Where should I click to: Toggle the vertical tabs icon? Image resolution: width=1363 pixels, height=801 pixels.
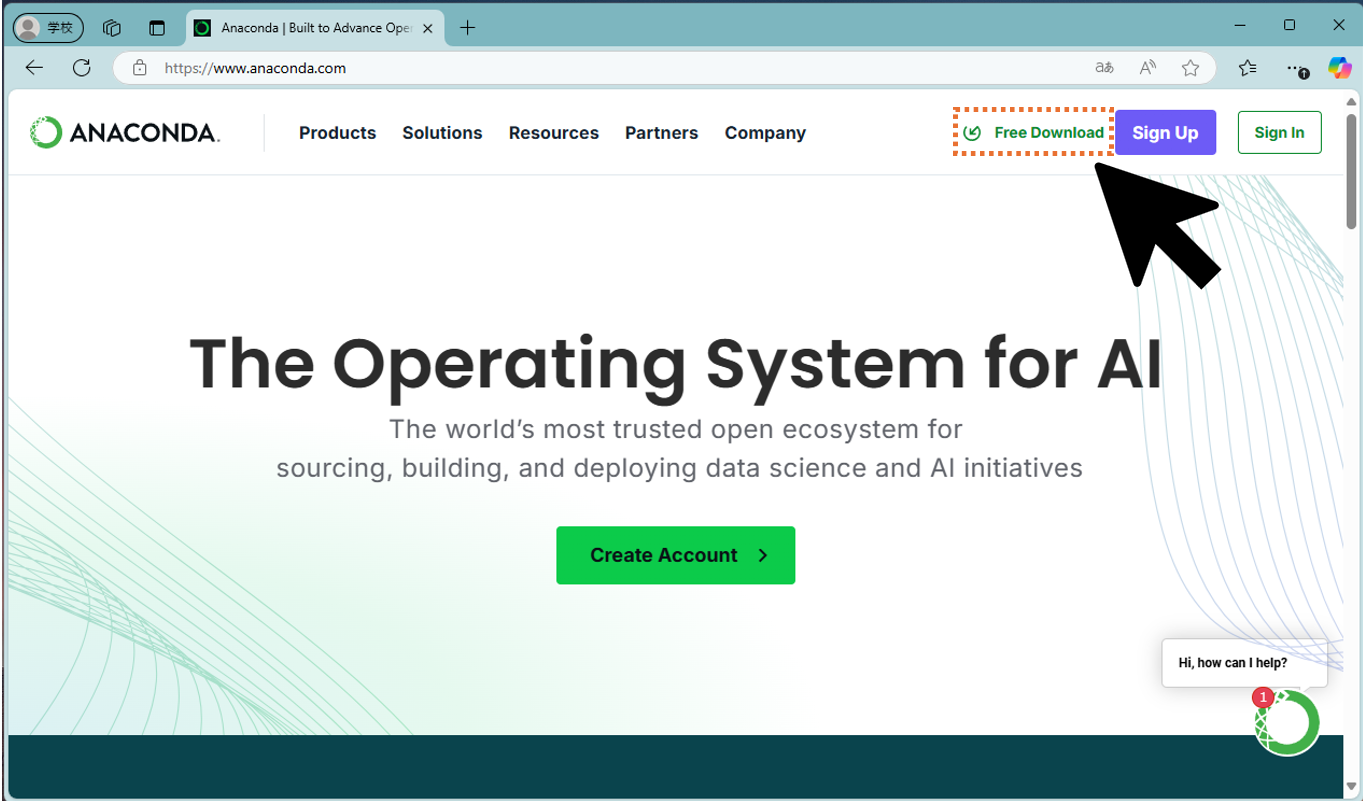[157, 28]
